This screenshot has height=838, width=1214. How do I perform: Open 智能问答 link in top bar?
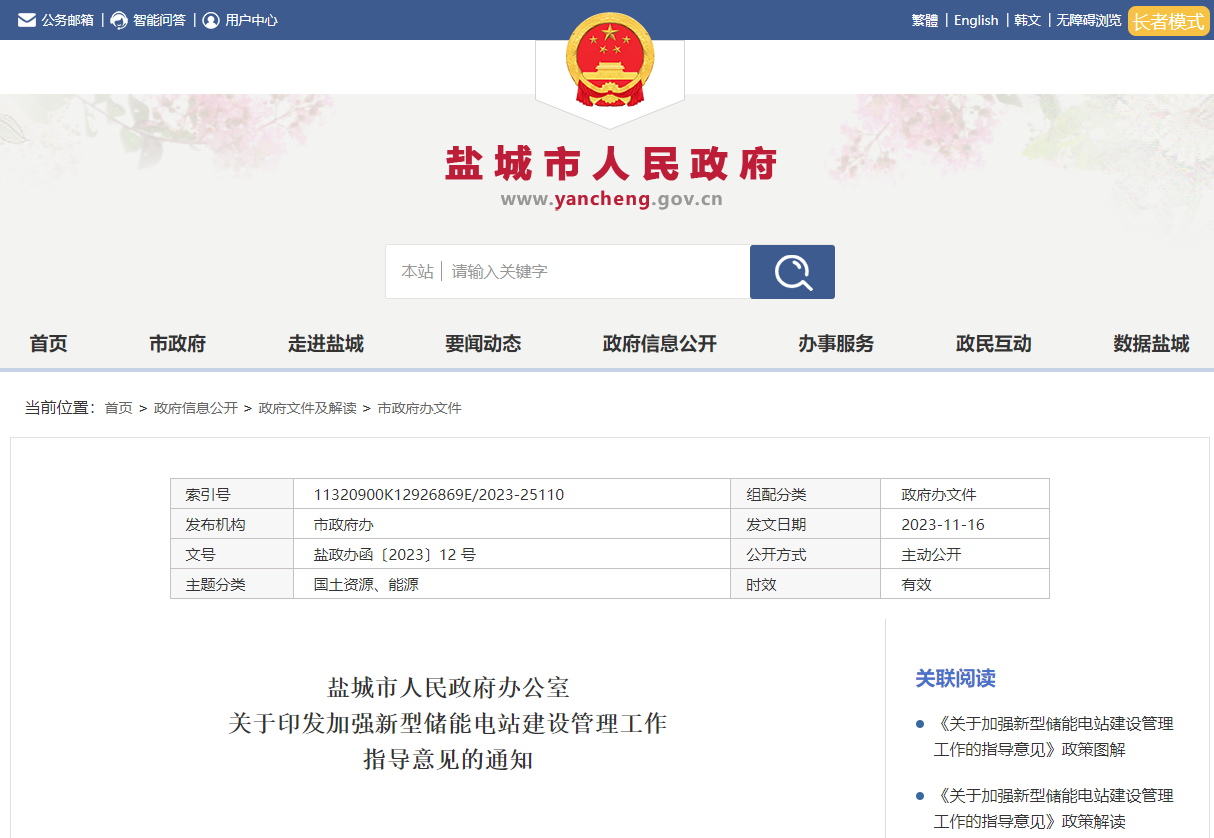pos(159,20)
